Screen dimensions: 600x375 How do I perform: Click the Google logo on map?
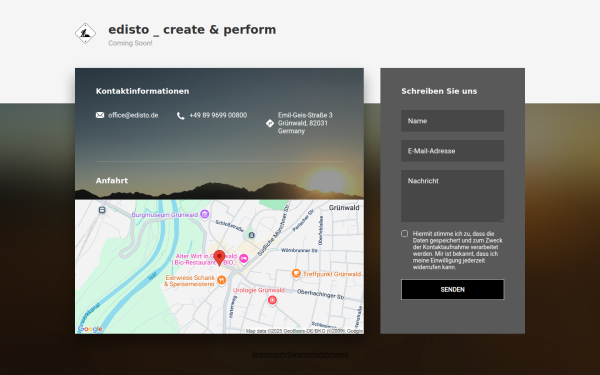click(90, 329)
